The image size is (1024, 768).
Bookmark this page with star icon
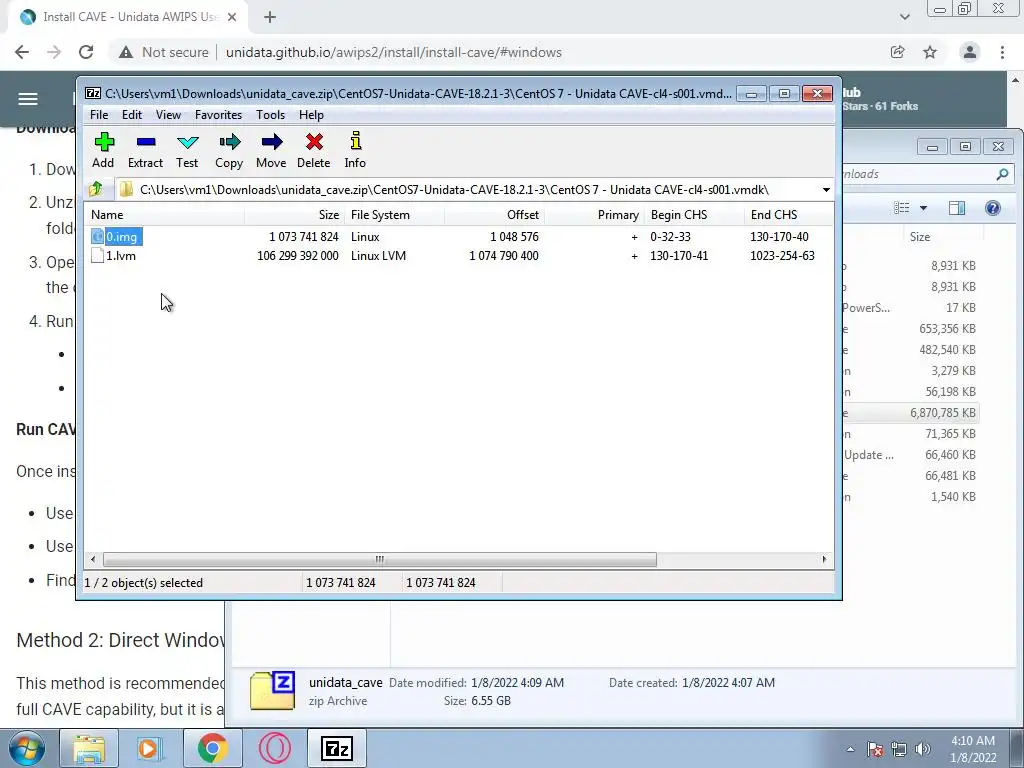(930, 52)
